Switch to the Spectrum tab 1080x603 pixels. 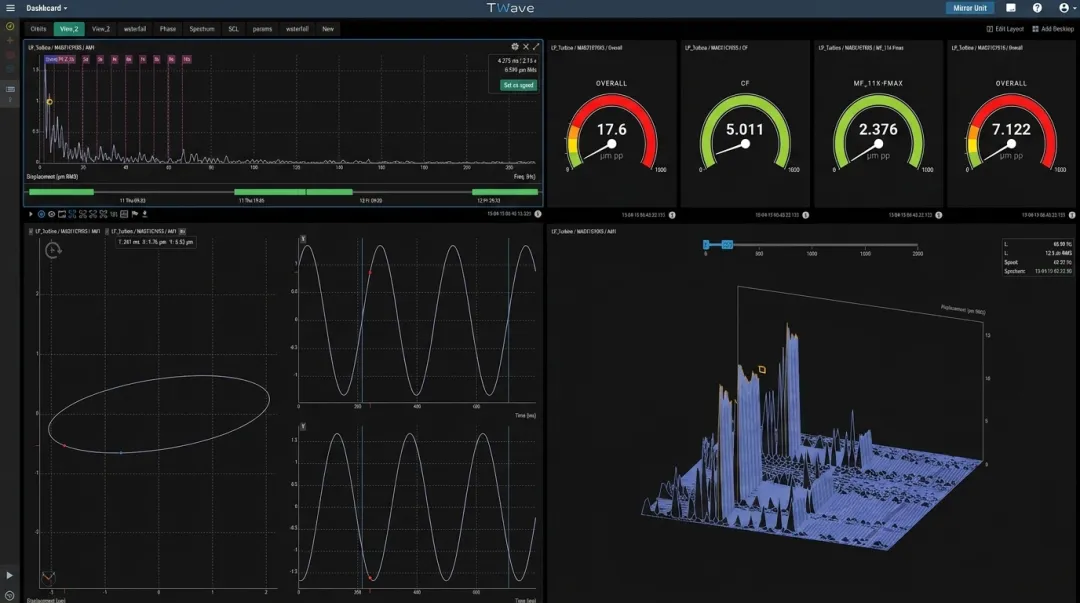[x=202, y=29]
